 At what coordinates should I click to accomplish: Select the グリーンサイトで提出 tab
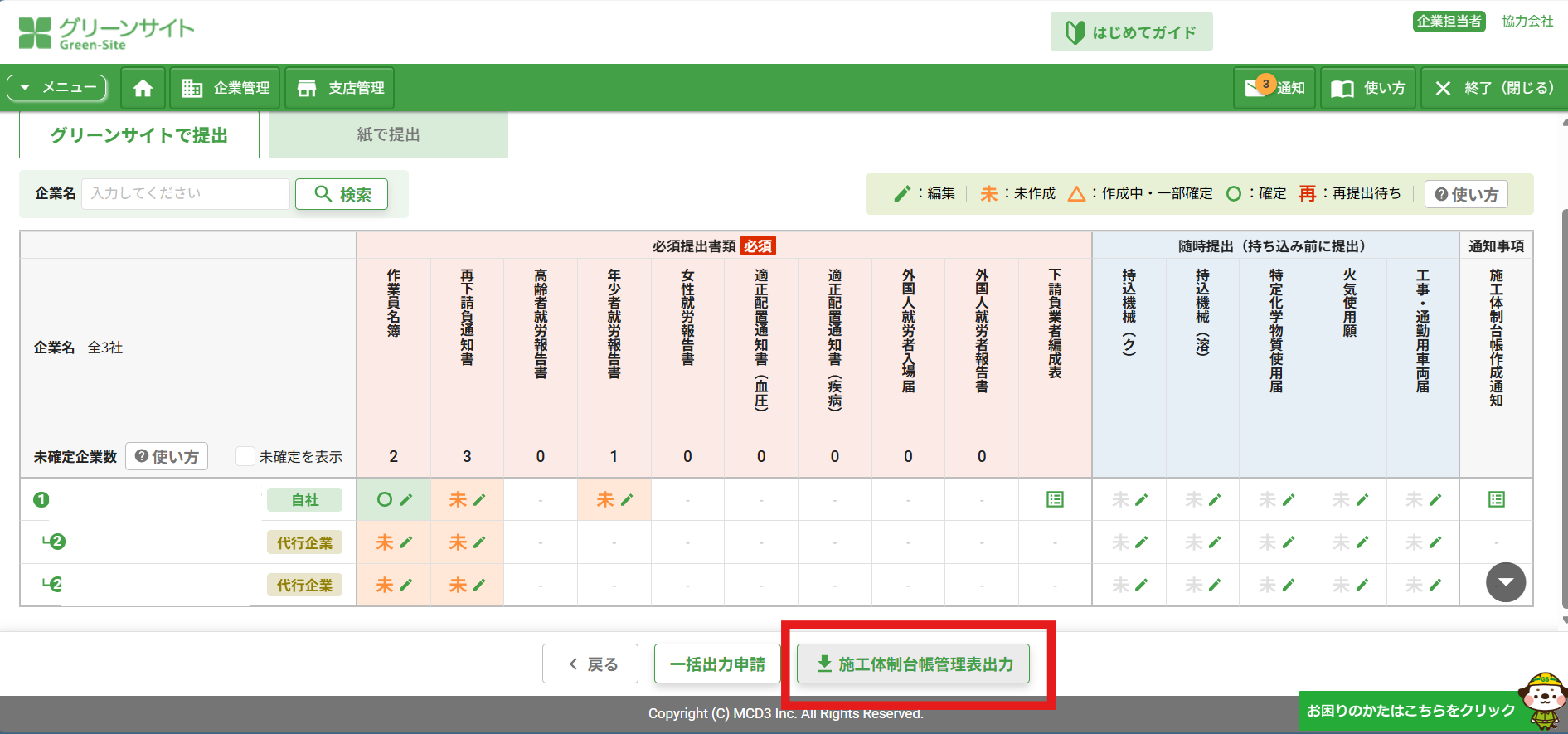pos(138,134)
